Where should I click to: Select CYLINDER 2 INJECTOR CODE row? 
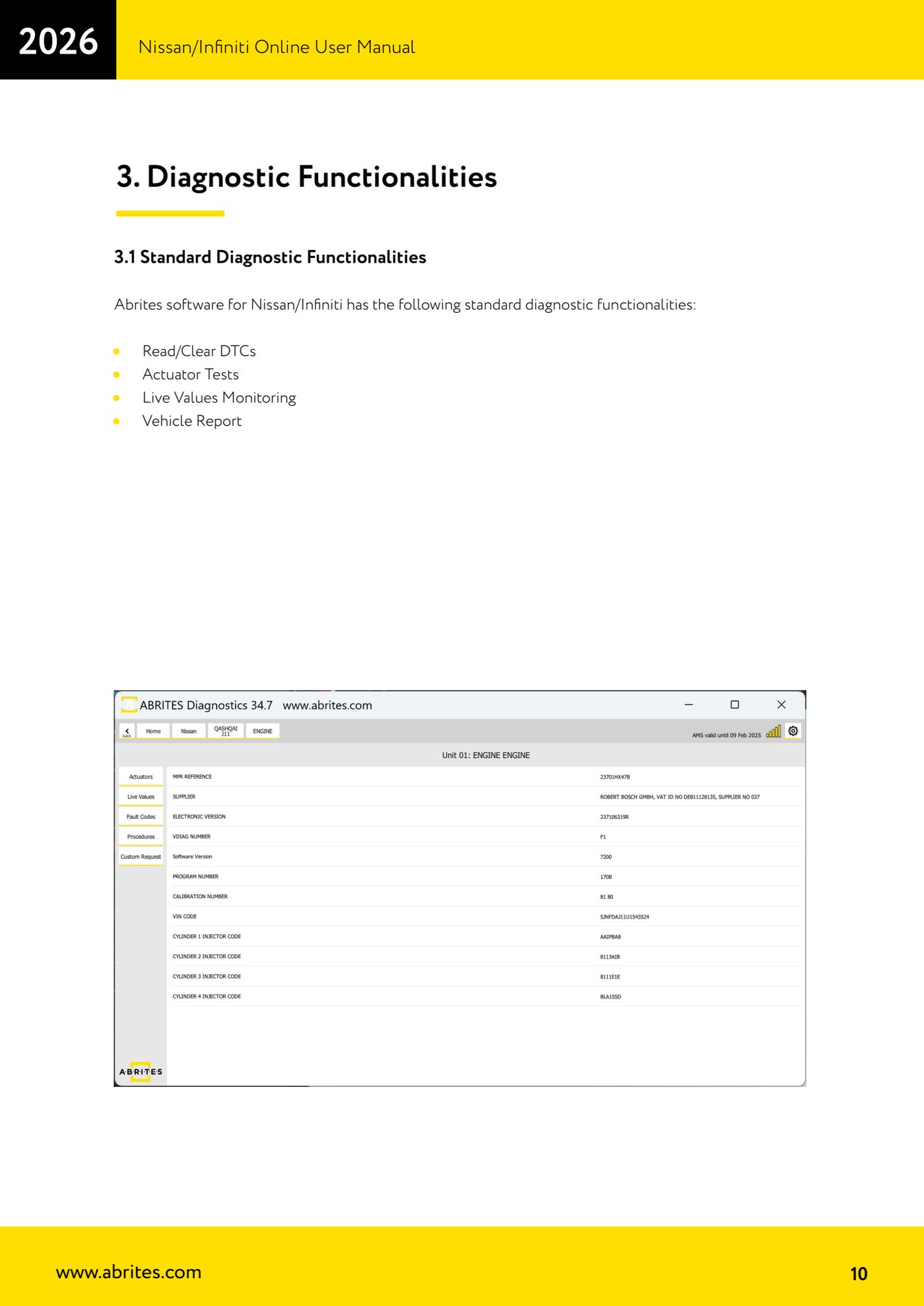pos(486,956)
